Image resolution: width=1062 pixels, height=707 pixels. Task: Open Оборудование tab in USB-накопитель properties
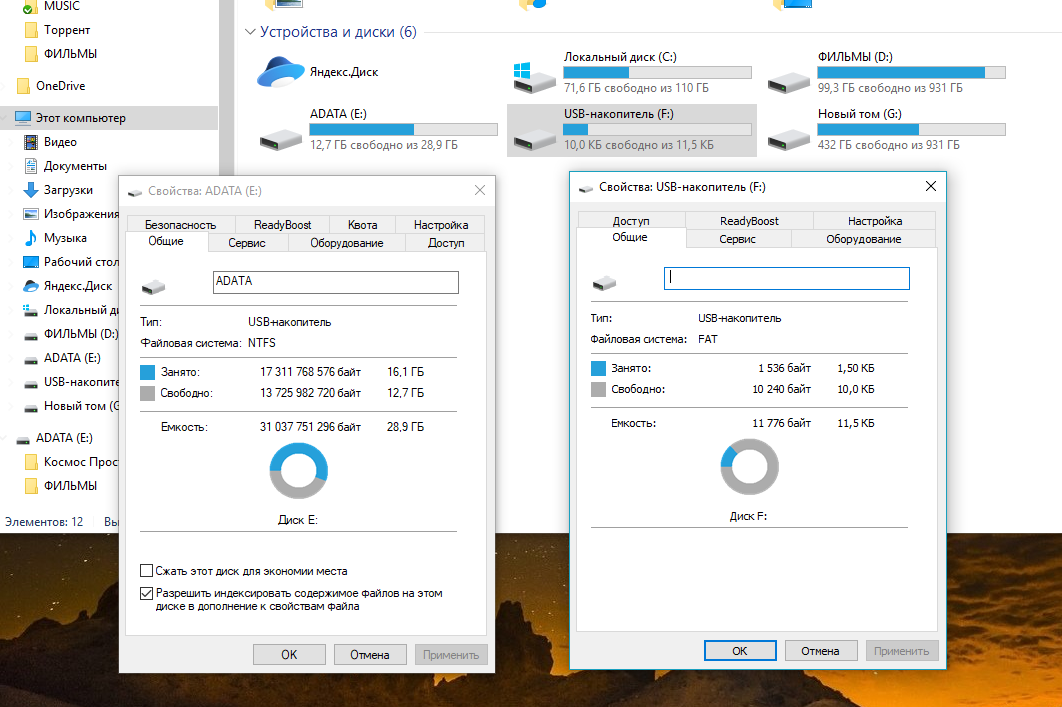tap(863, 239)
